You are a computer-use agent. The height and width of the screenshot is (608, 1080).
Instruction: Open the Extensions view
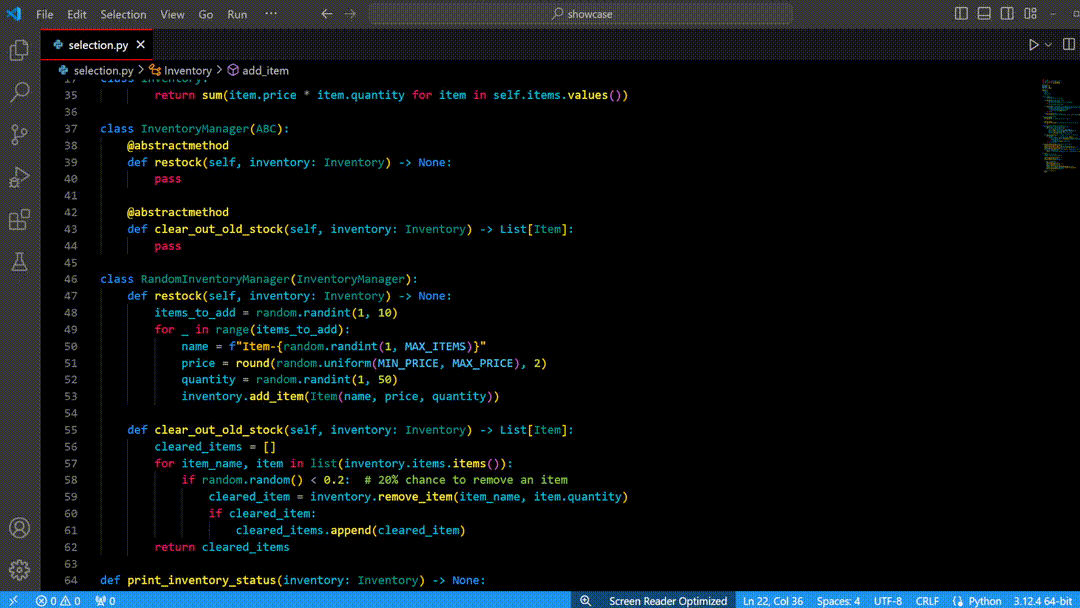pos(19,220)
